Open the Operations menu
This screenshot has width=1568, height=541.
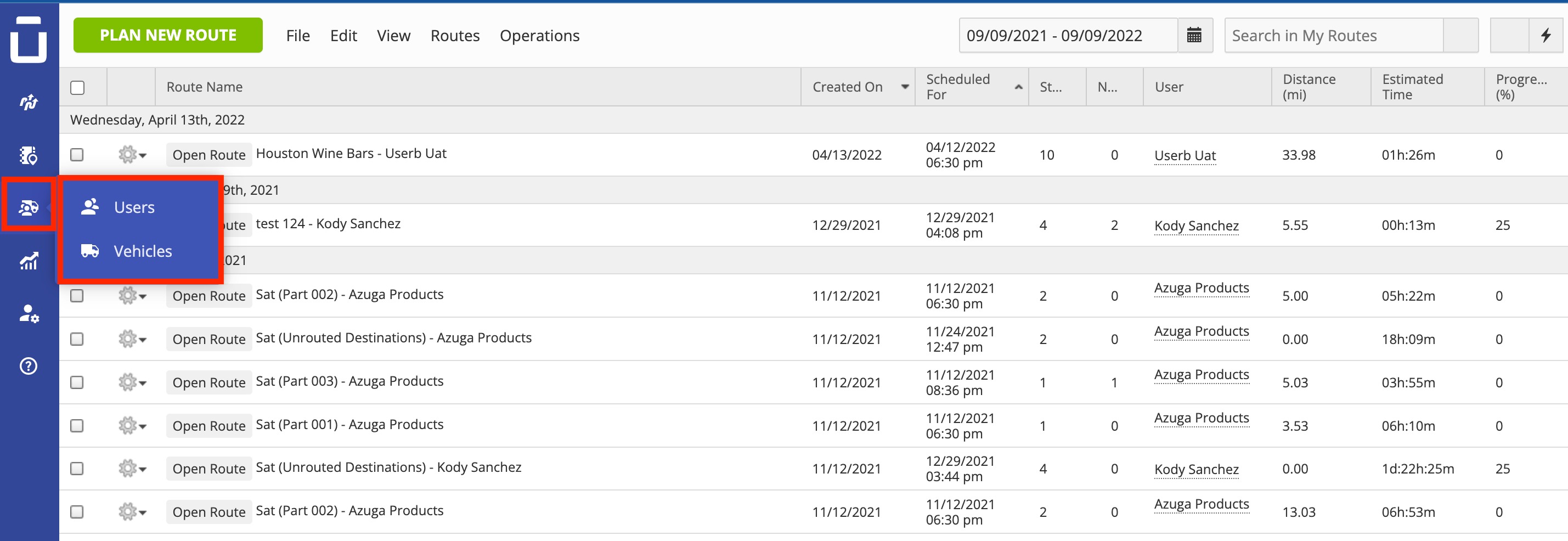tap(539, 36)
